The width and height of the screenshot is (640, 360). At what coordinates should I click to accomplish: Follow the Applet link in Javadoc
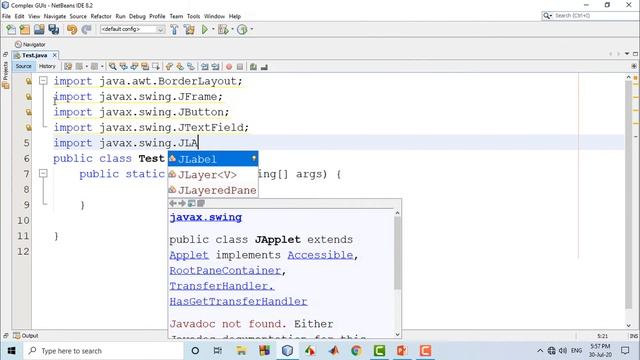click(x=189, y=255)
